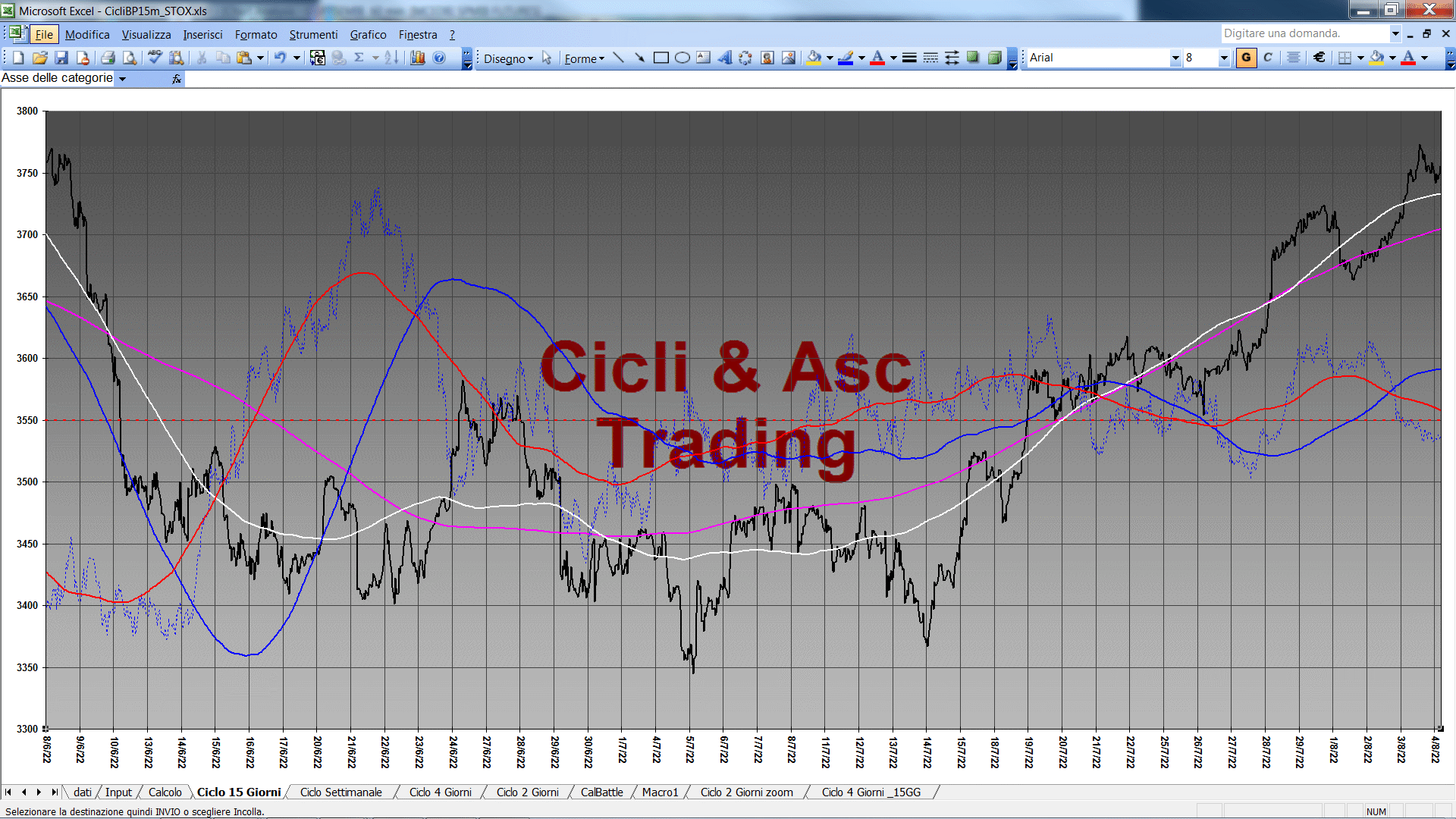Select the Oval drawing tool
This screenshot has width=1456, height=819.
682,58
